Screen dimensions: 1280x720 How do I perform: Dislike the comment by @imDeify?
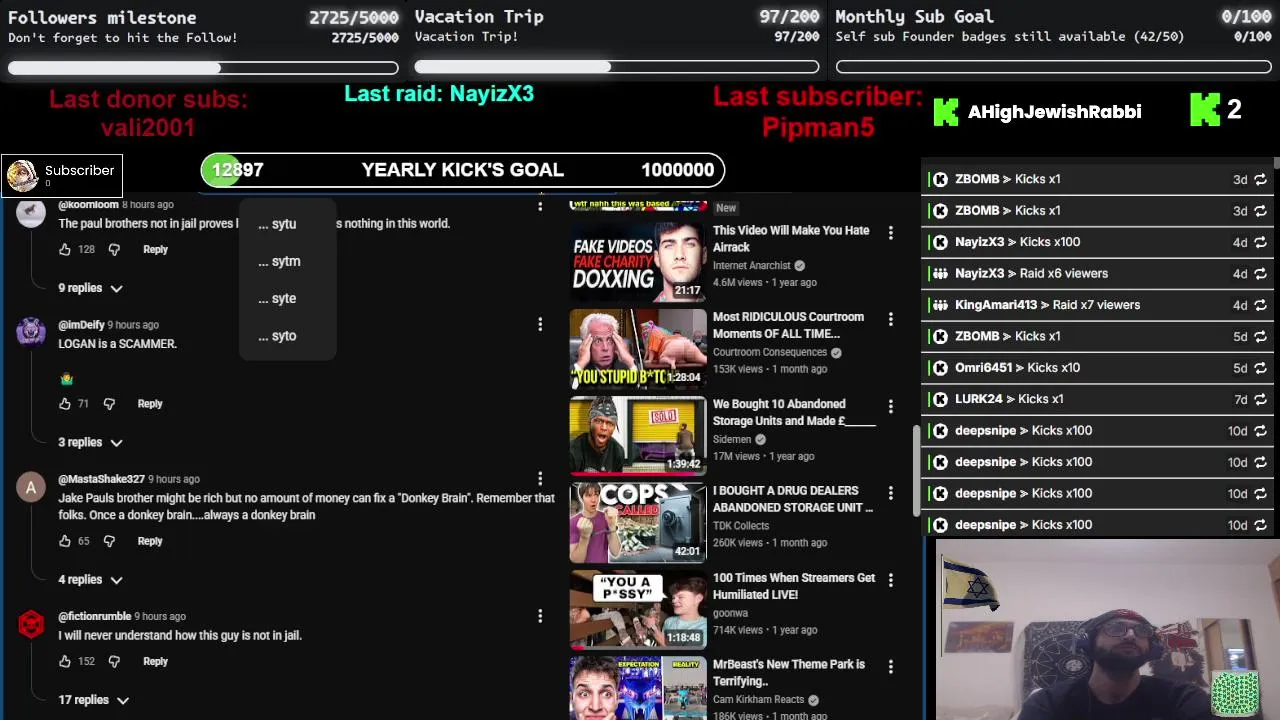(110, 404)
